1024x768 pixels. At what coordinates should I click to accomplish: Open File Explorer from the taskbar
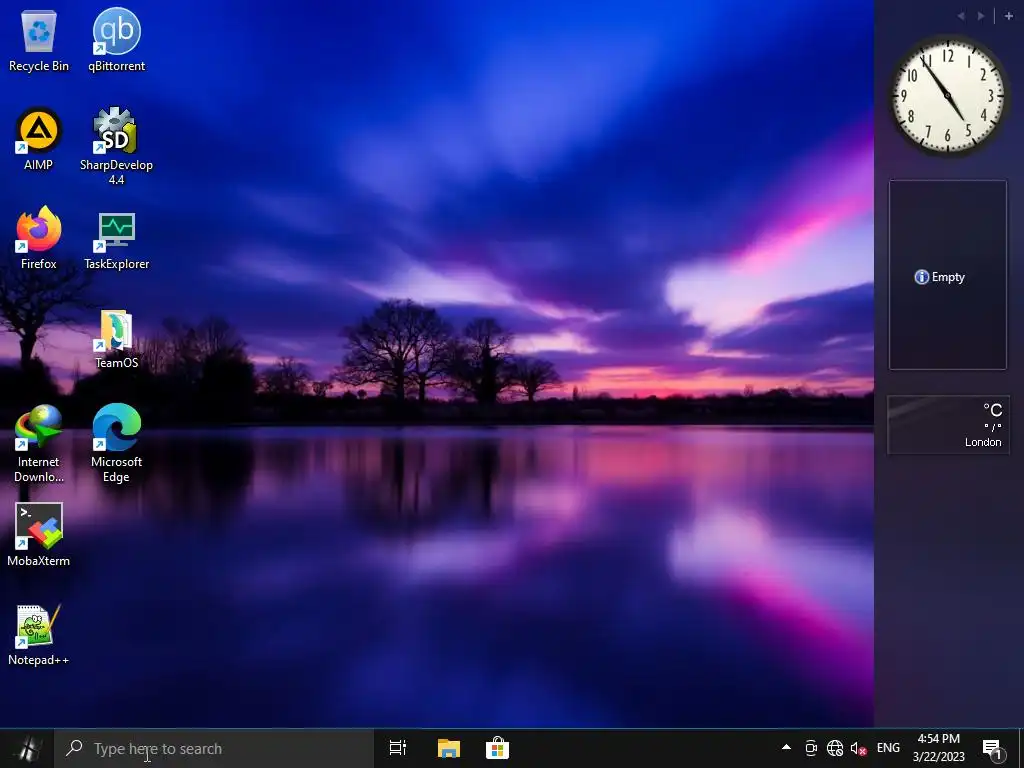pyautogui.click(x=449, y=748)
